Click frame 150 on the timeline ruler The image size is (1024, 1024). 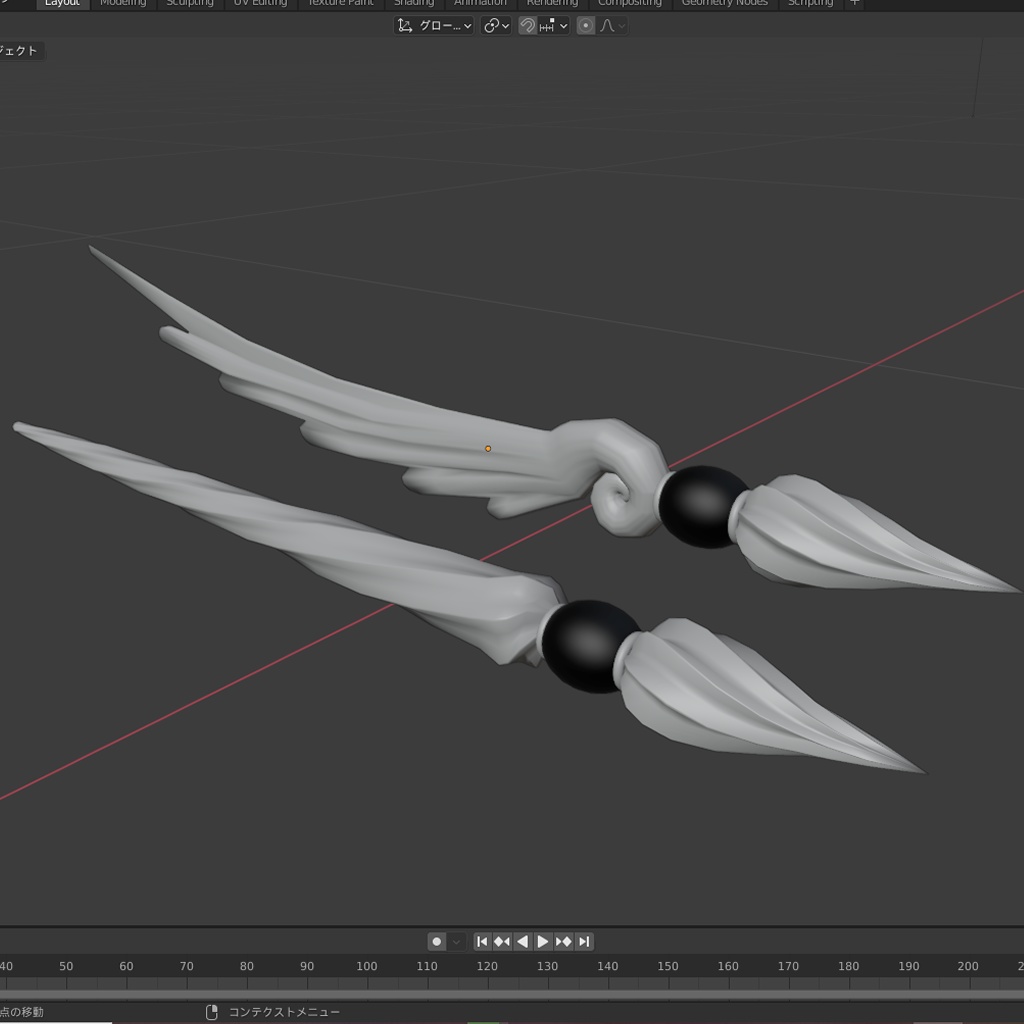(x=667, y=966)
